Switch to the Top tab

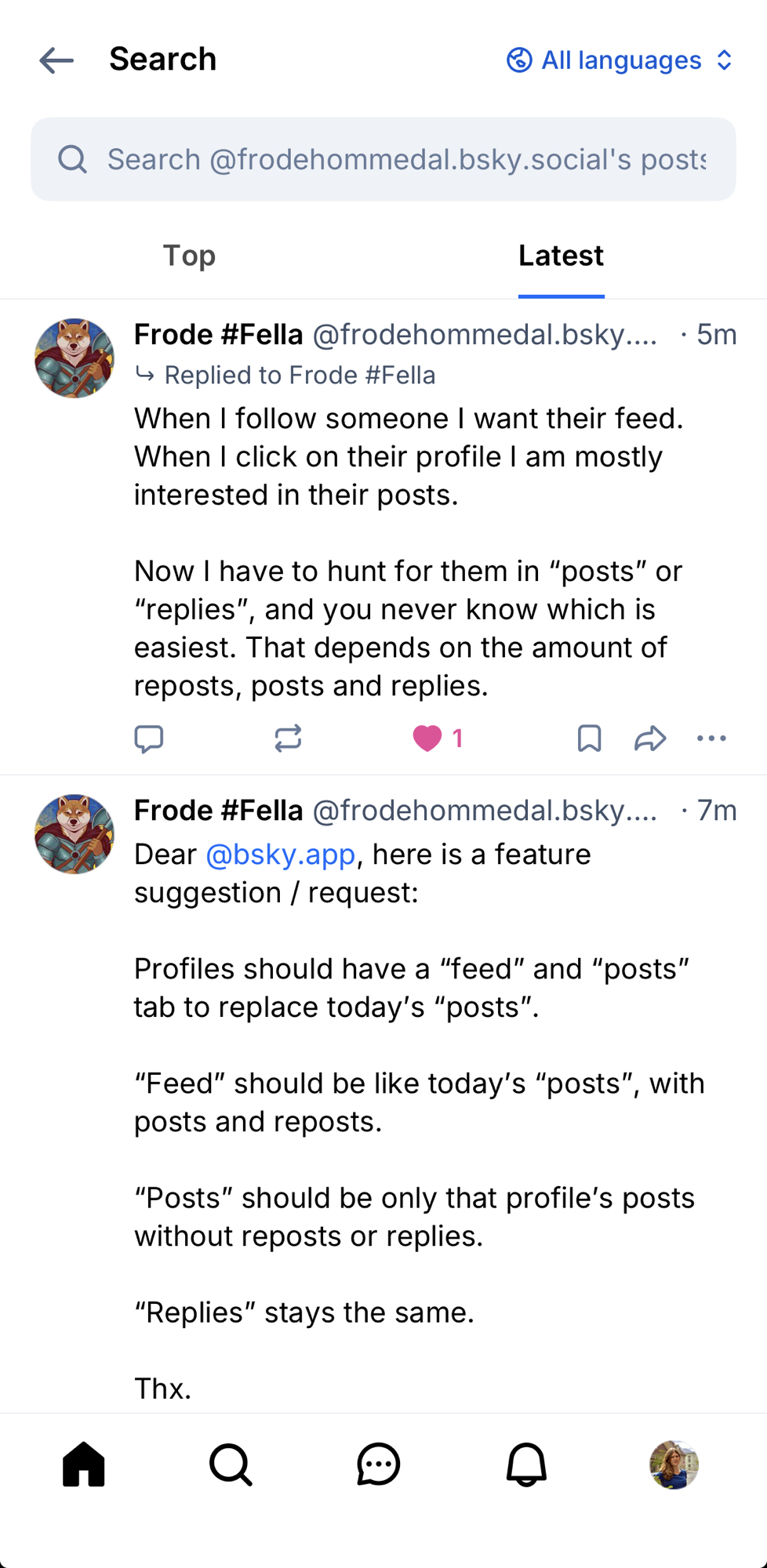click(189, 256)
